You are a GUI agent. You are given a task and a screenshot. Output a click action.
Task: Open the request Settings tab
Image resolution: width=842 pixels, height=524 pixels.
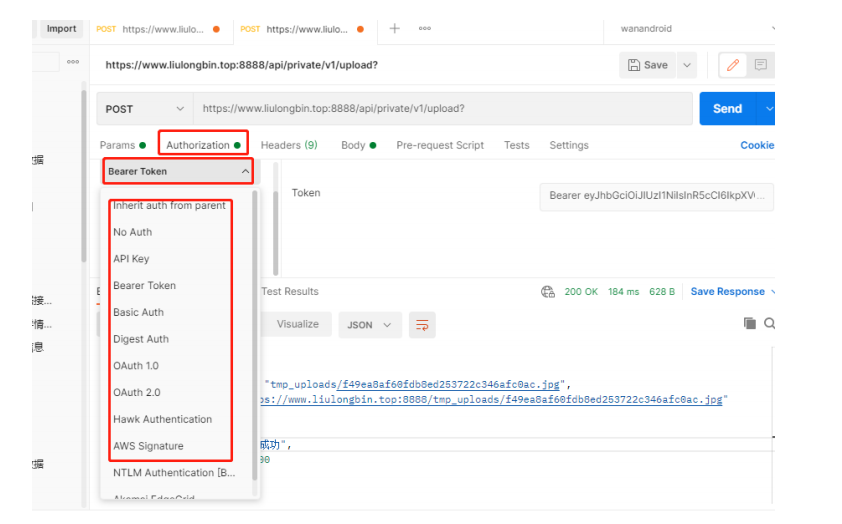pyautogui.click(x=569, y=145)
